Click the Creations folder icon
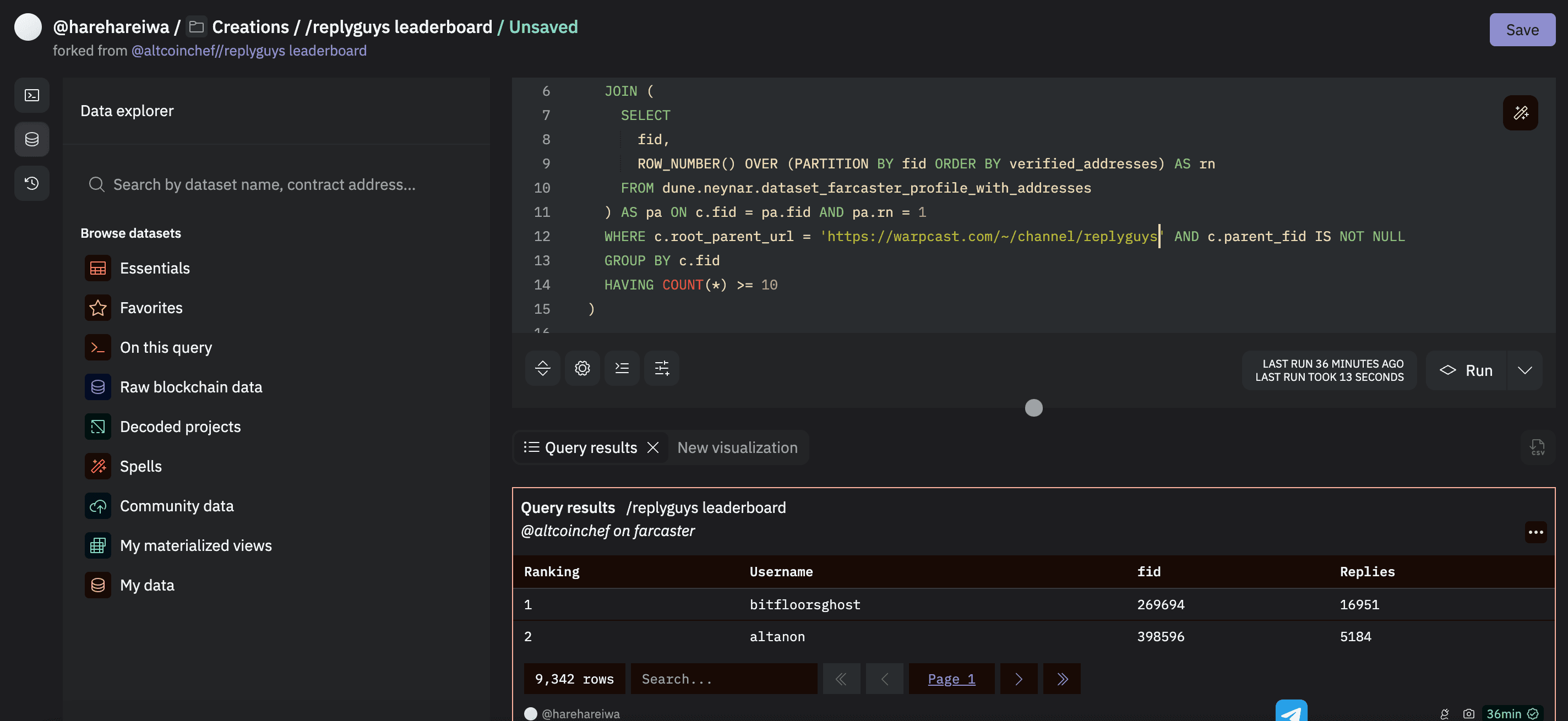 pos(196,27)
